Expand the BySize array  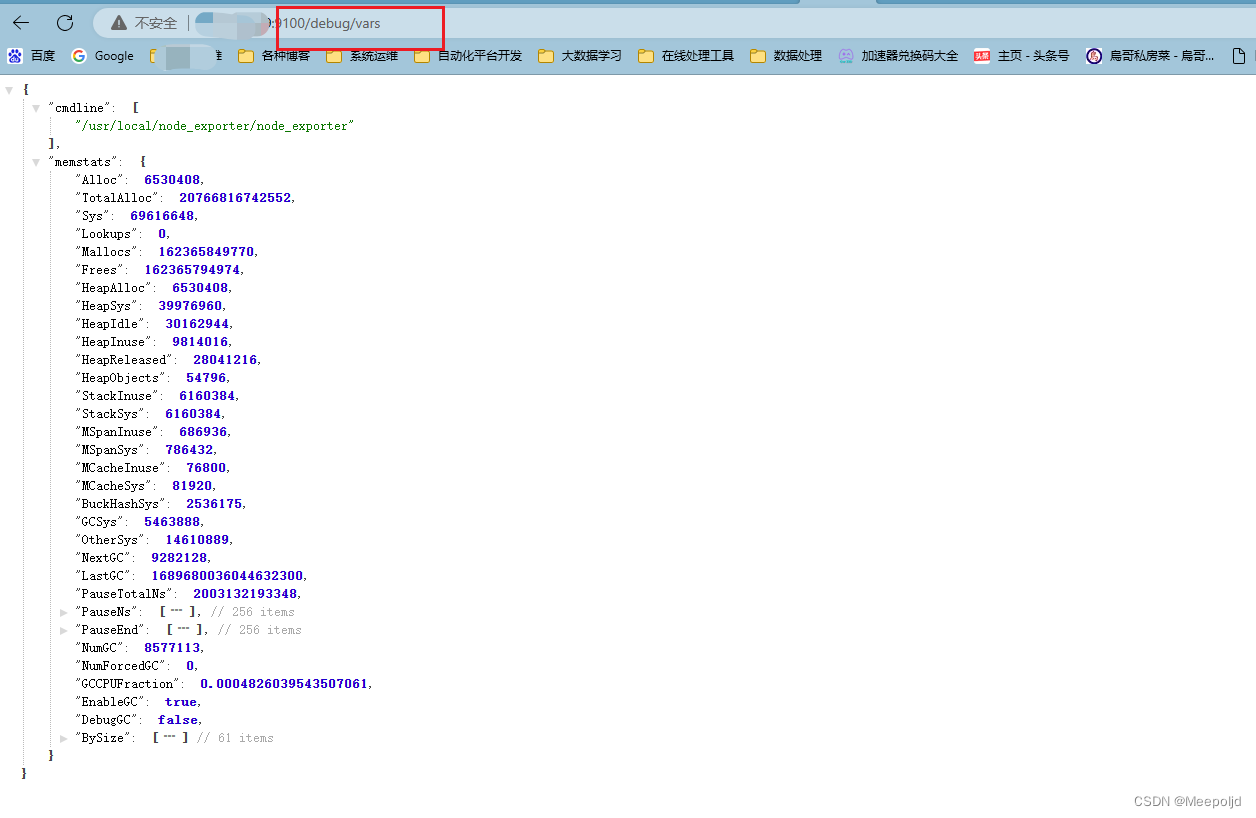pyautogui.click(x=64, y=738)
